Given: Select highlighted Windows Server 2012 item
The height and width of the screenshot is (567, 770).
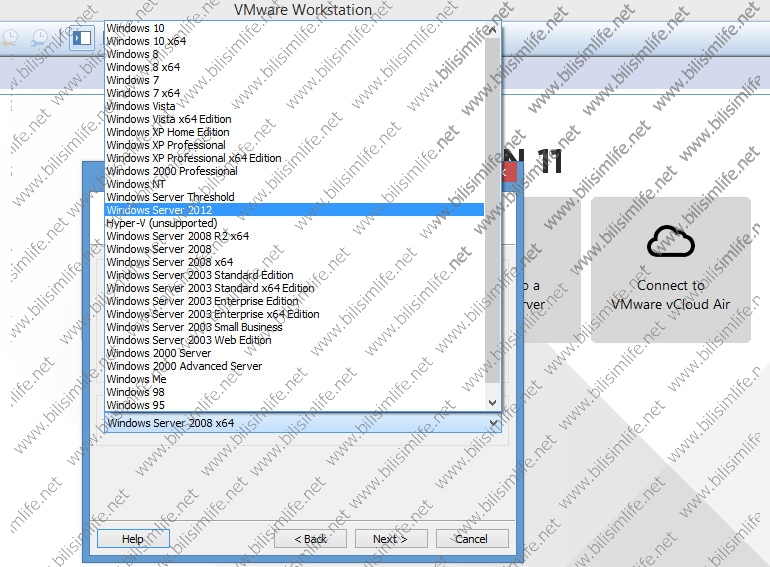Looking at the screenshot, I should tap(294, 210).
